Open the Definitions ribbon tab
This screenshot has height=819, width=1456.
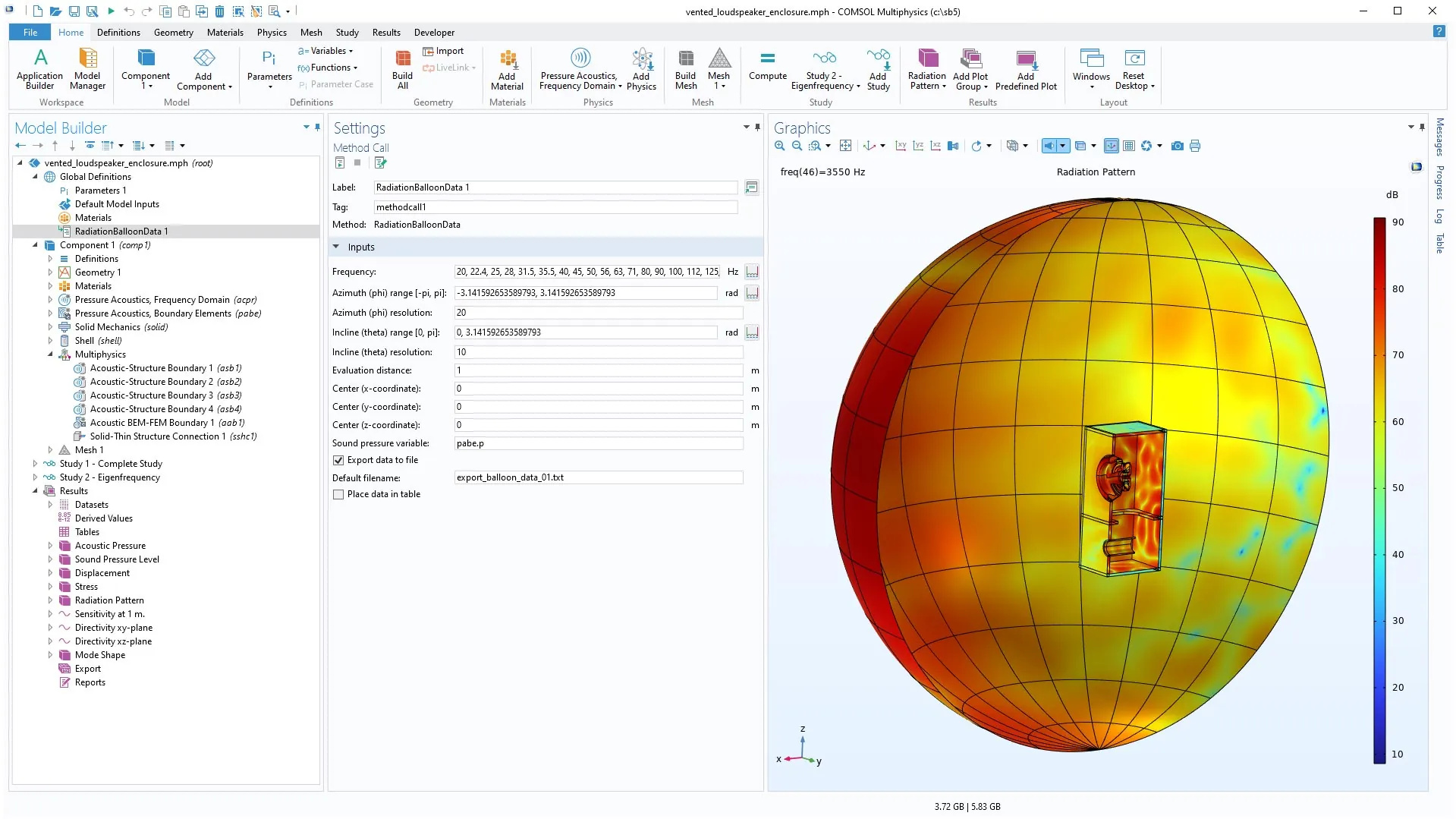click(118, 33)
